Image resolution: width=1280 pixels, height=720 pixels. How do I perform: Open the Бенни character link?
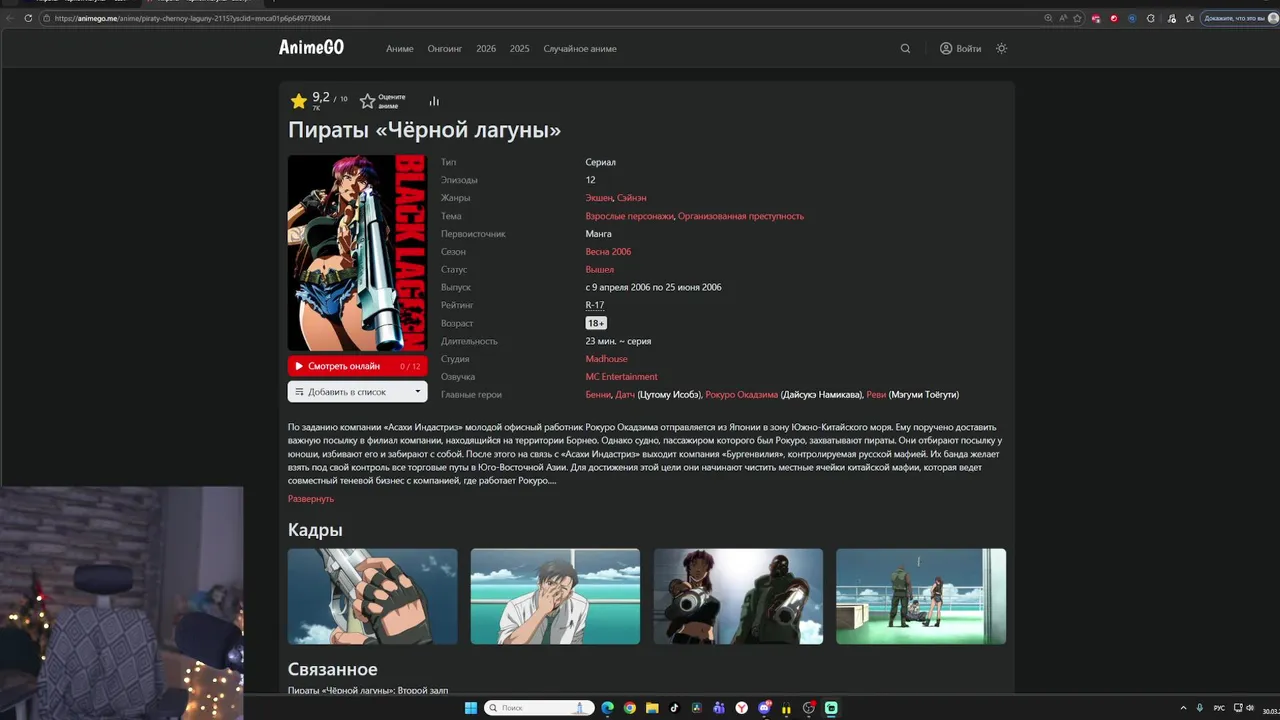pyautogui.click(x=598, y=395)
